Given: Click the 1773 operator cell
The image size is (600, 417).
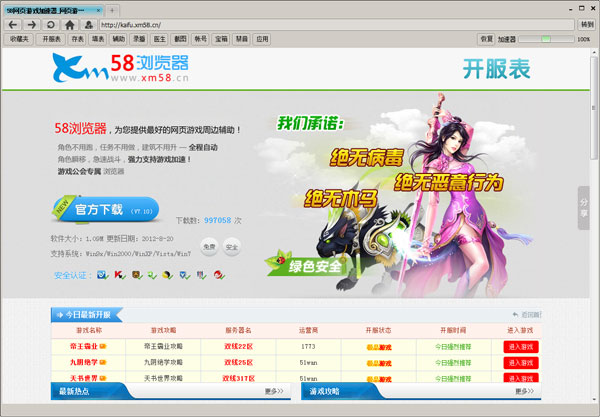Looking at the screenshot, I should [308, 347].
